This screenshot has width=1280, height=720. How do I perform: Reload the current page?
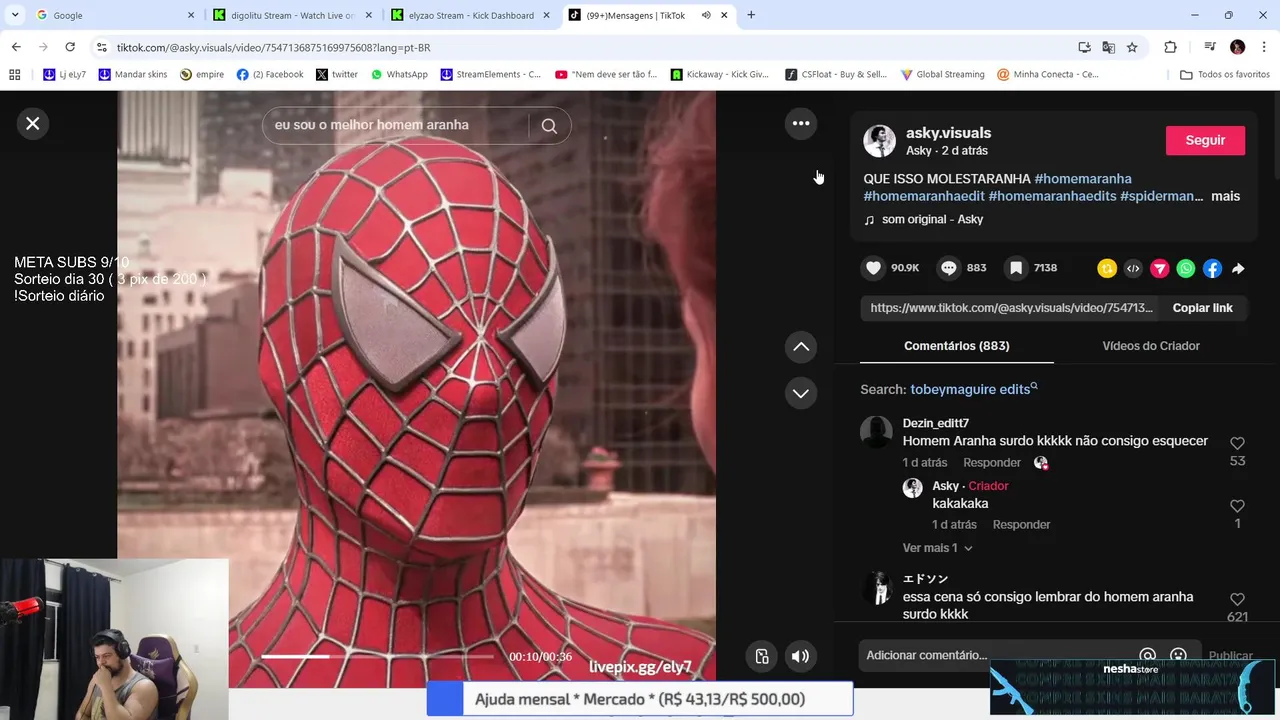pos(70,47)
